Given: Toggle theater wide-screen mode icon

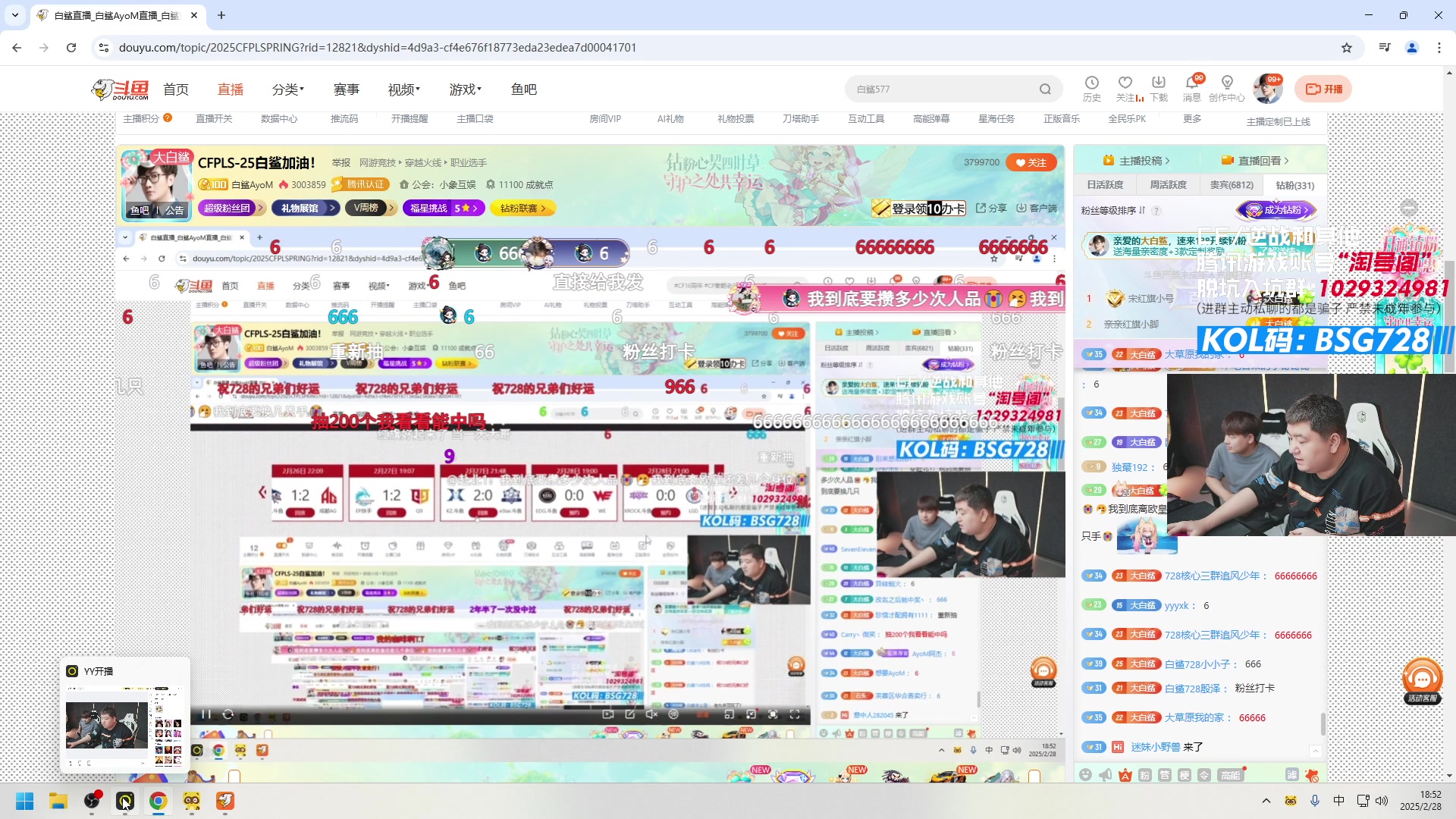Looking at the screenshot, I should [x=751, y=714].
